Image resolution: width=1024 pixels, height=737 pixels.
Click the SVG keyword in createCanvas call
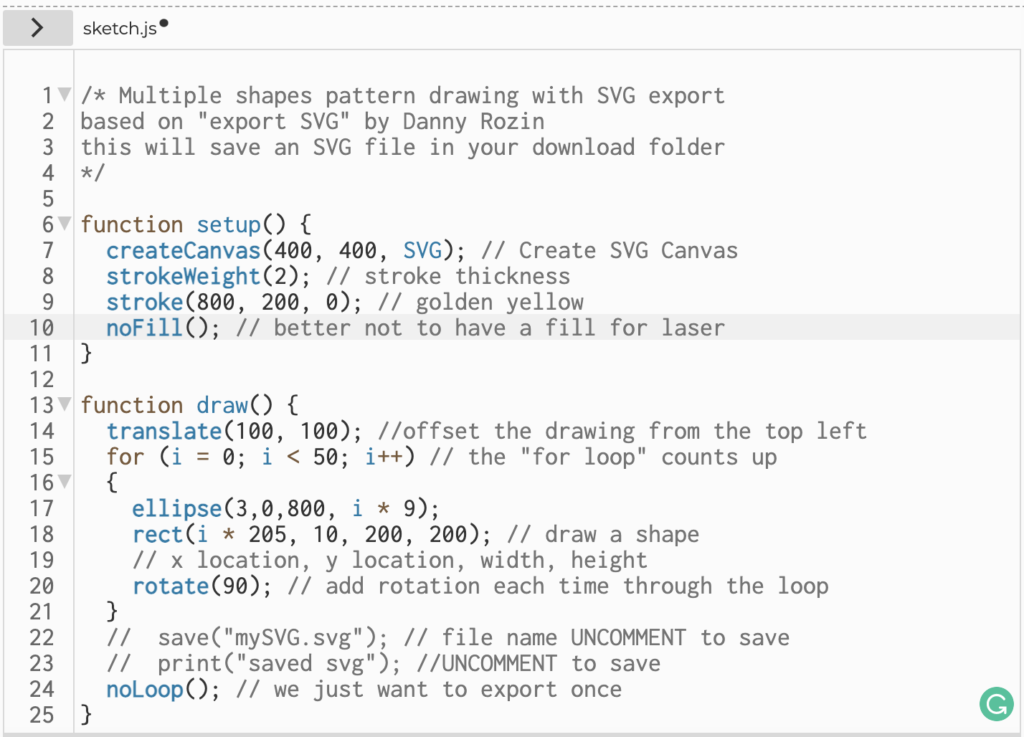[423, 250]
